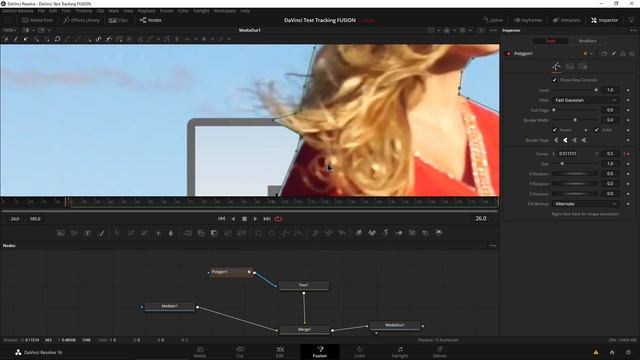640x360 pixels.
Task: Open the Help menu
Action: [245, 11]
